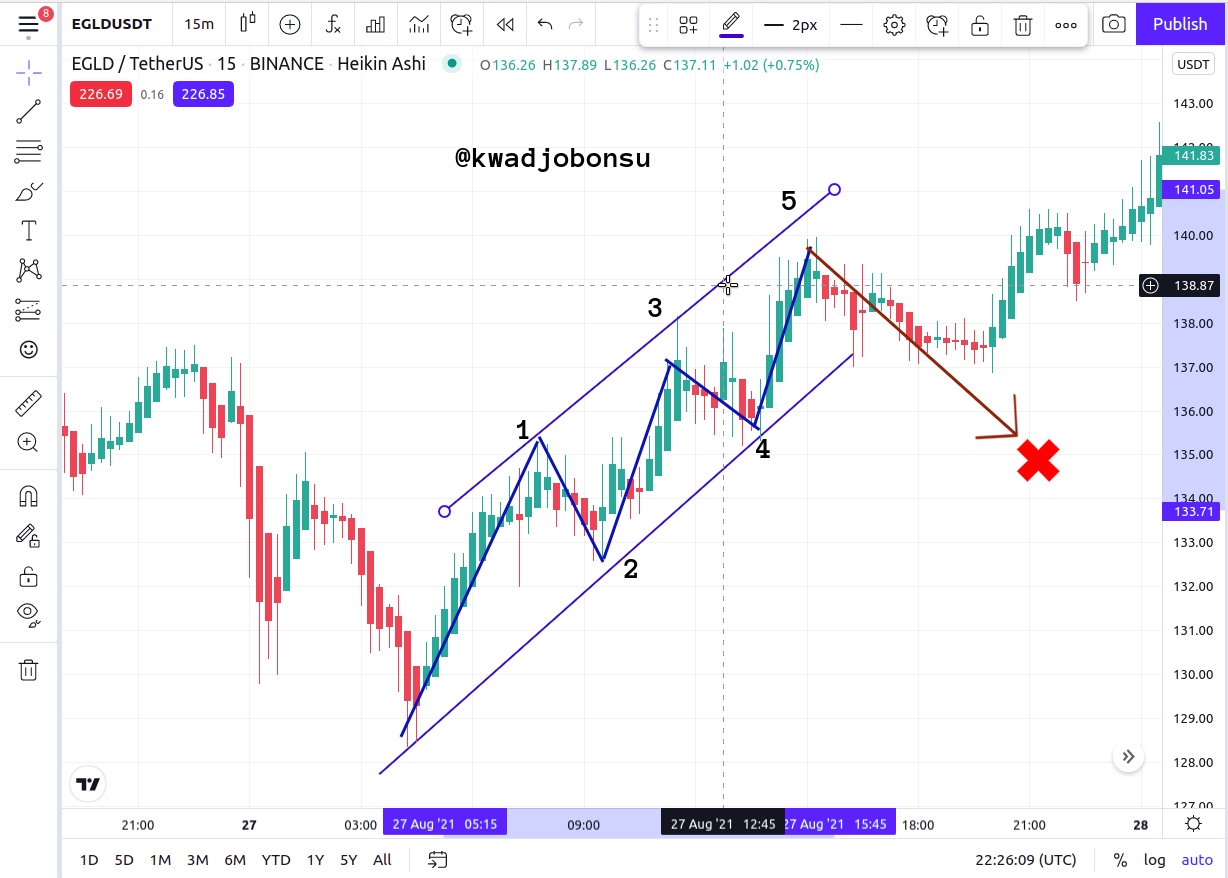
Task: Open the emoji icons tool
Action: (x=29, y=349)
